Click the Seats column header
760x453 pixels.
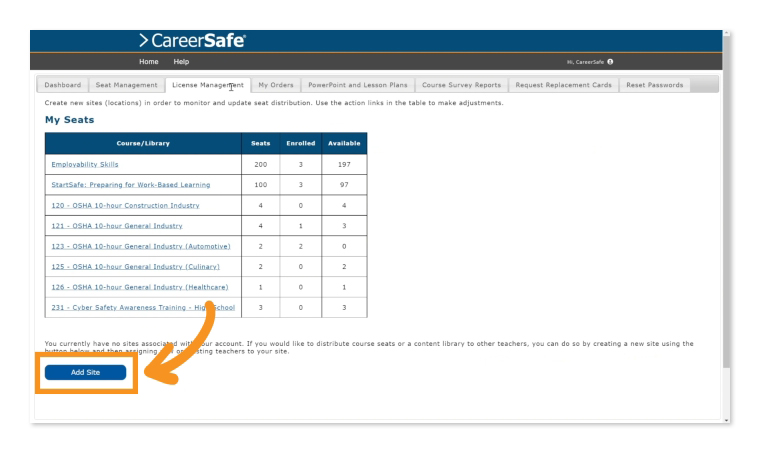click(261, 143)
